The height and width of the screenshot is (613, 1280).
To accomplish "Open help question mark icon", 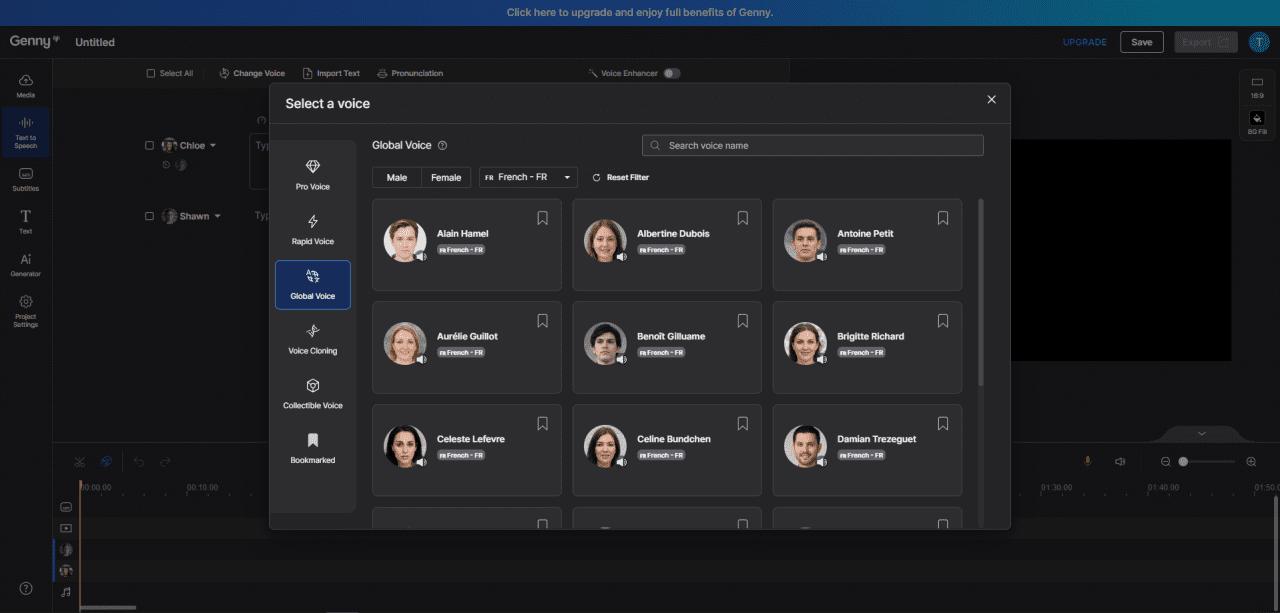I will coord(26,588).
